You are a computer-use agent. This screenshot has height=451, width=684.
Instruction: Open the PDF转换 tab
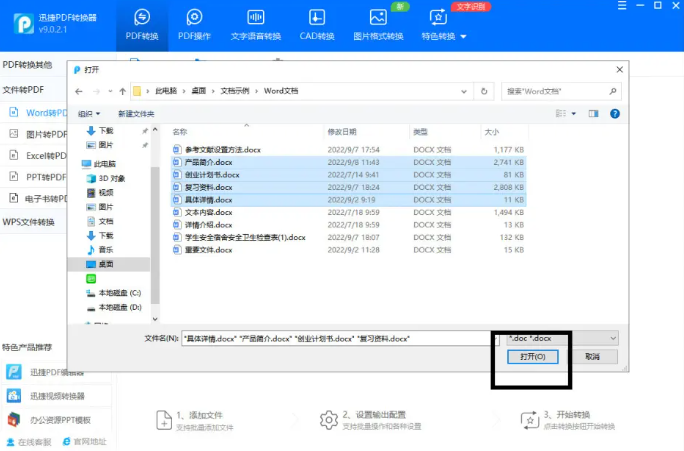tap(142, 25)
